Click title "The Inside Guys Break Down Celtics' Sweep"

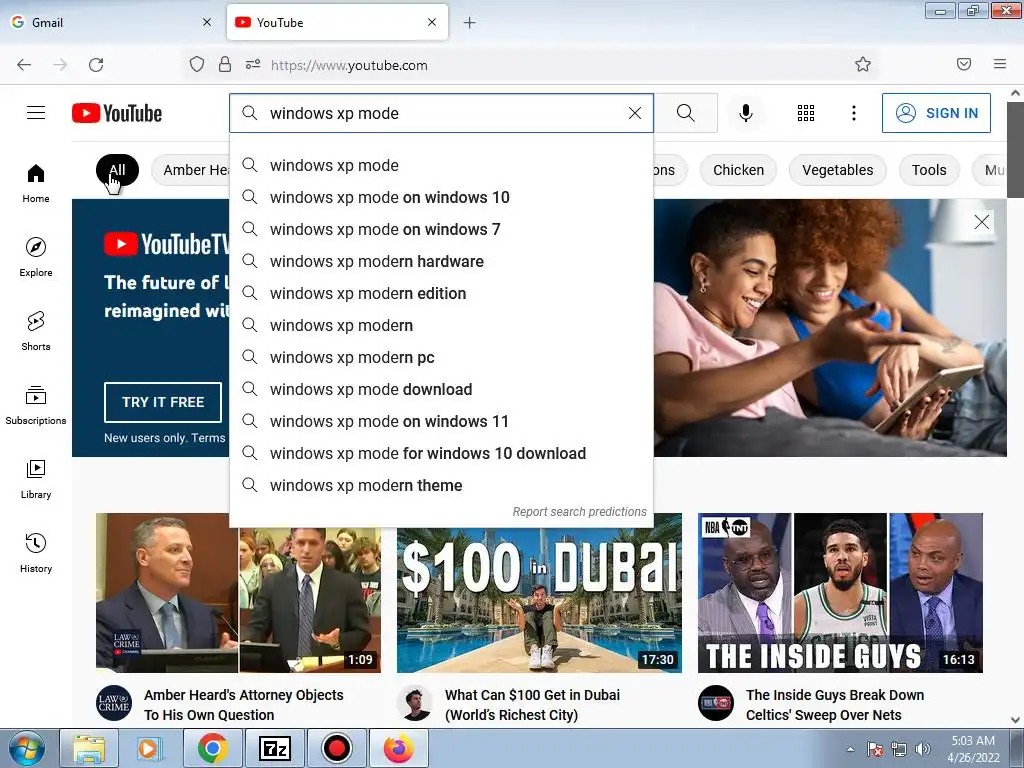tap(835, 705)
